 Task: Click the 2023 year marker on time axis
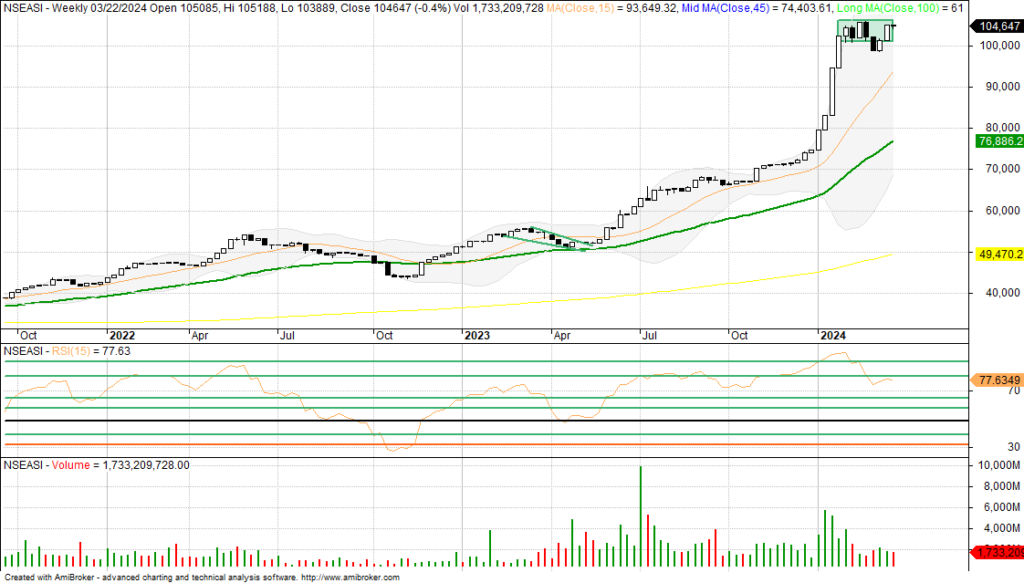[x=477, y=336]
